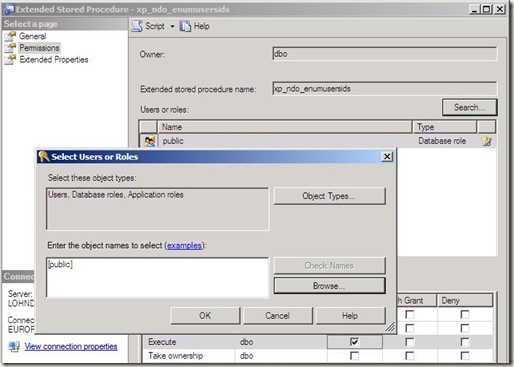
Task: Select the Execute permission row
Action: point(318,342)
